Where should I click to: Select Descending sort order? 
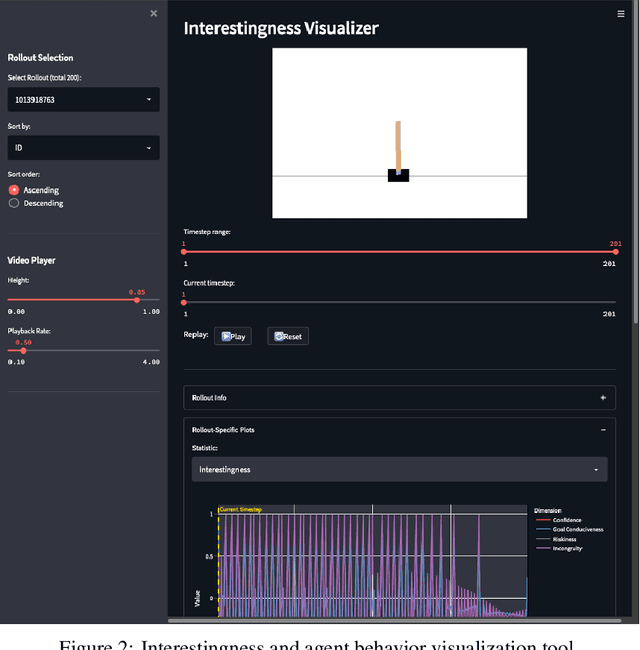14,203
